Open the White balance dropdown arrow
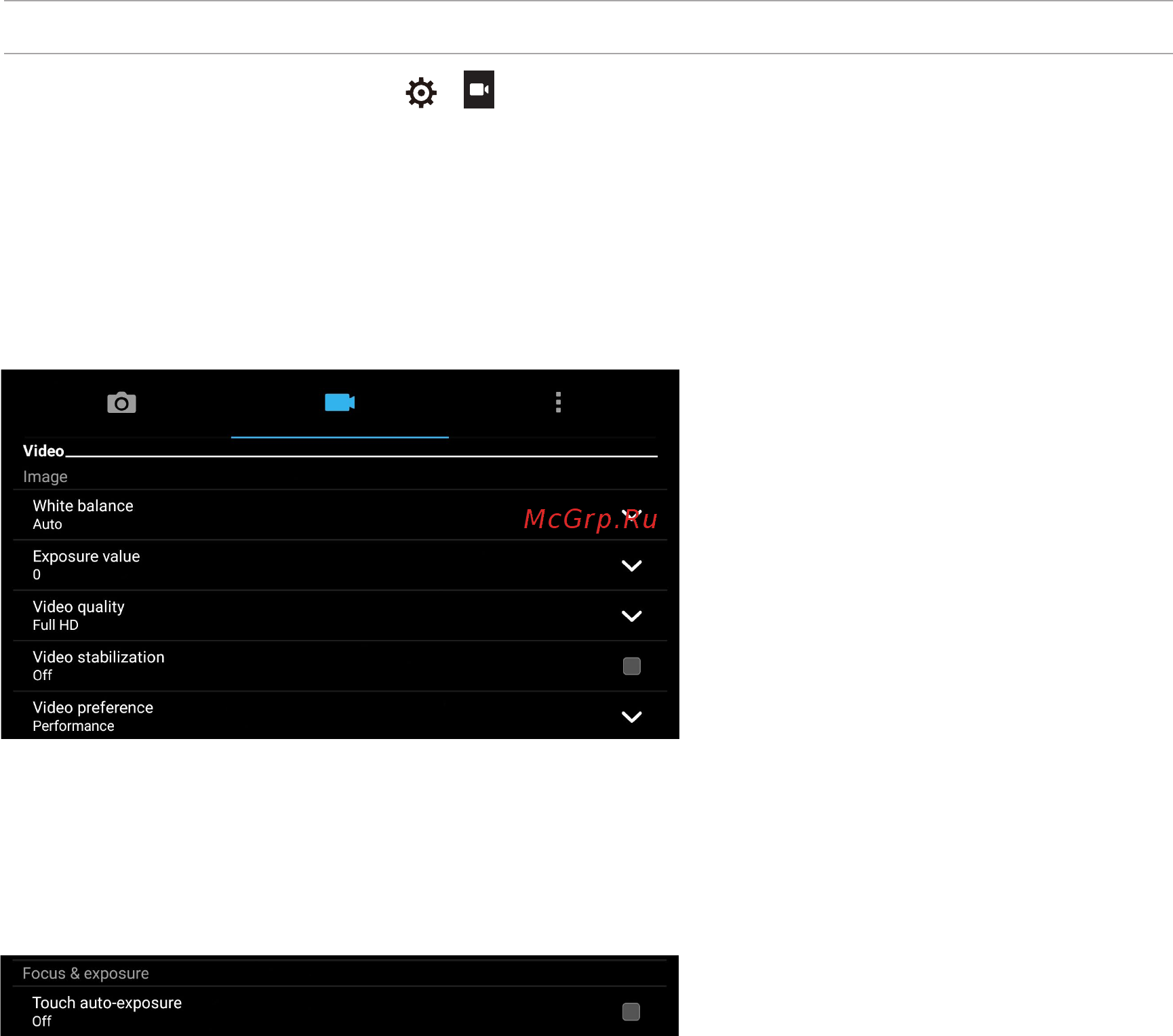The height and width of the screenshot is (1036, 1173). click(632, 515)
